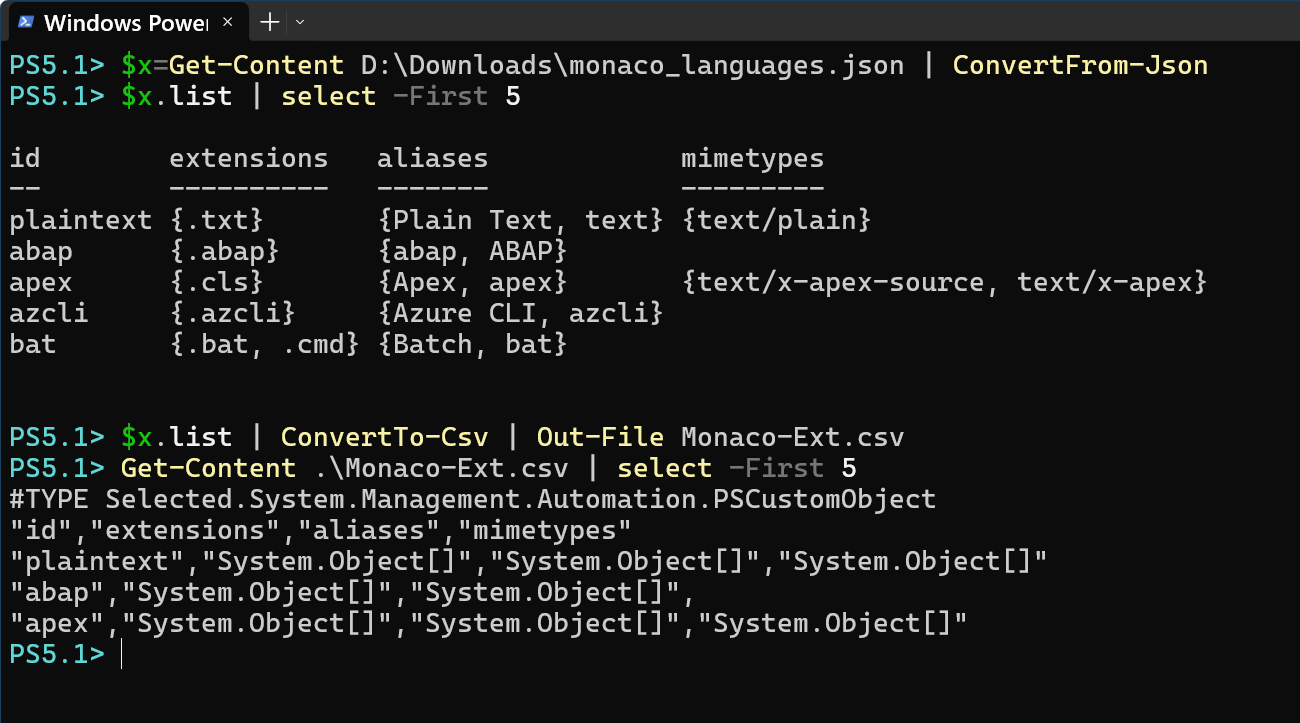Viewport: 1300px width, 723px height.
Task: Click the ConvertTo-Csv command text
Action: tap(384, 437)
